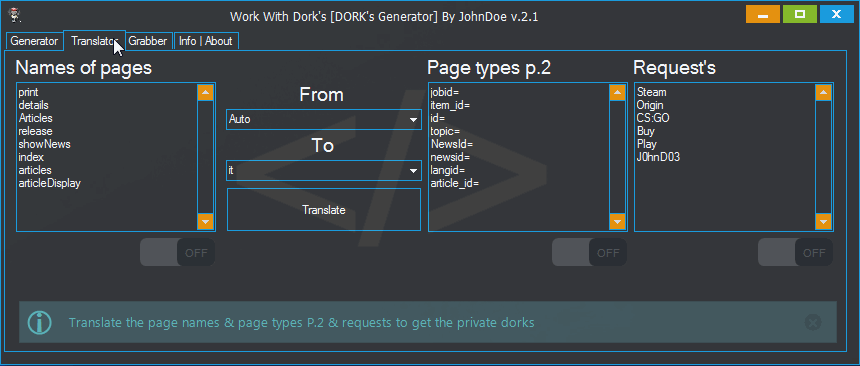860x366 pixels.
Task: Select showNews in Names of pages list
Action: tap(44, 144)
